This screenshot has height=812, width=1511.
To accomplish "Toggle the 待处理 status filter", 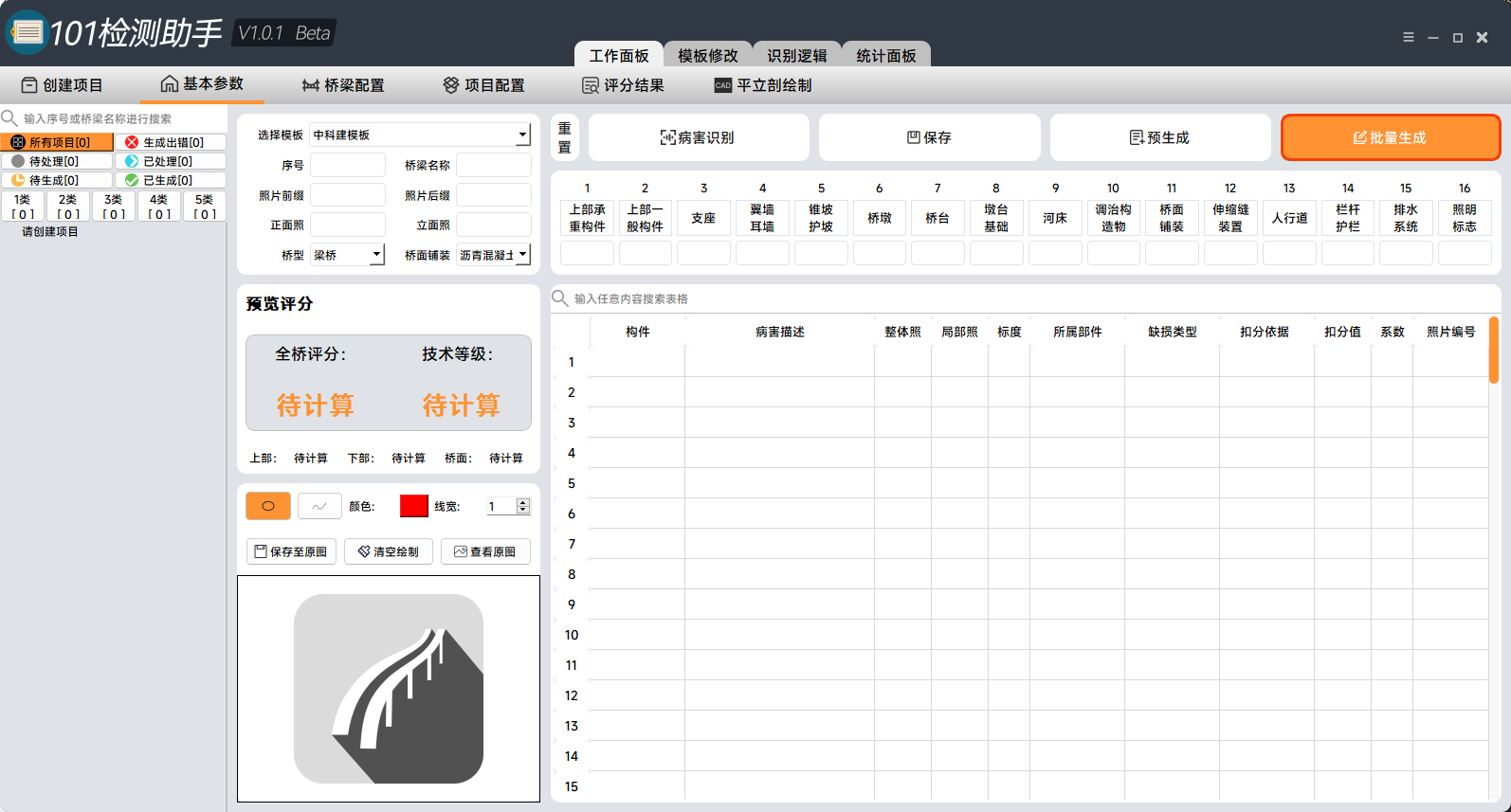I will click(57, 161).
